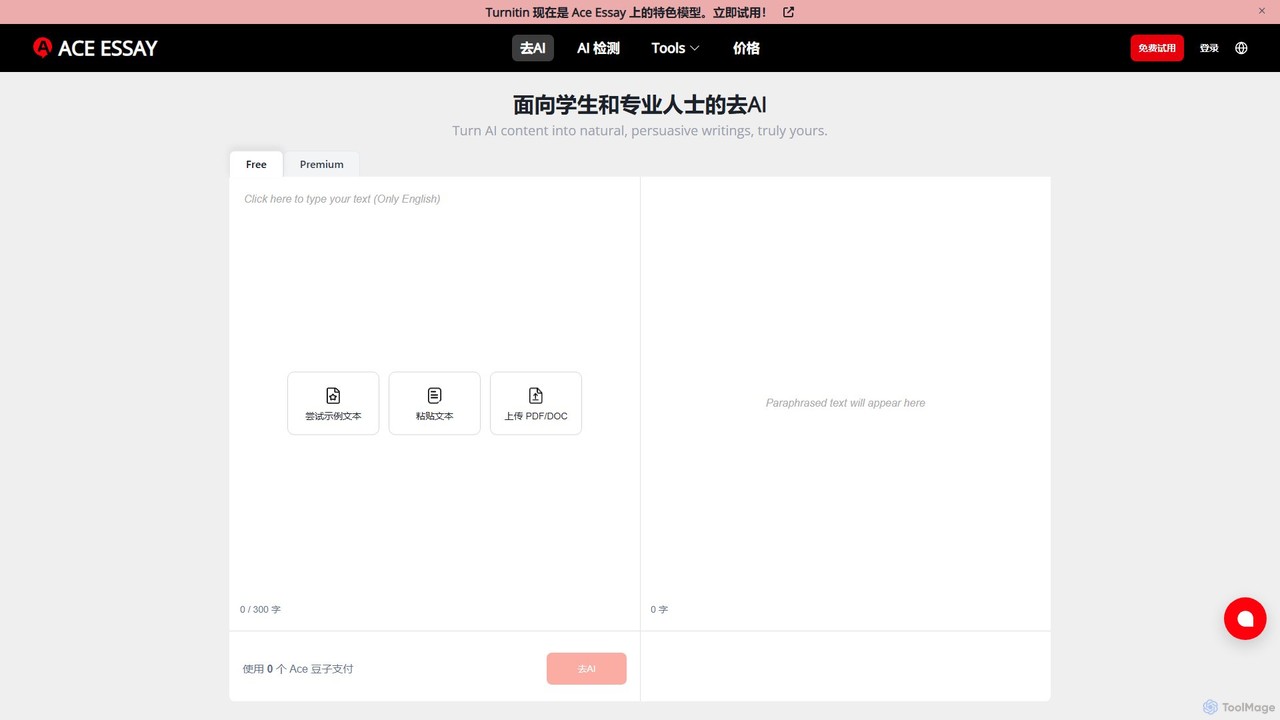Open the external link icon in the banner
Screen dimensions: 1280x720
(x=788, y=12)
